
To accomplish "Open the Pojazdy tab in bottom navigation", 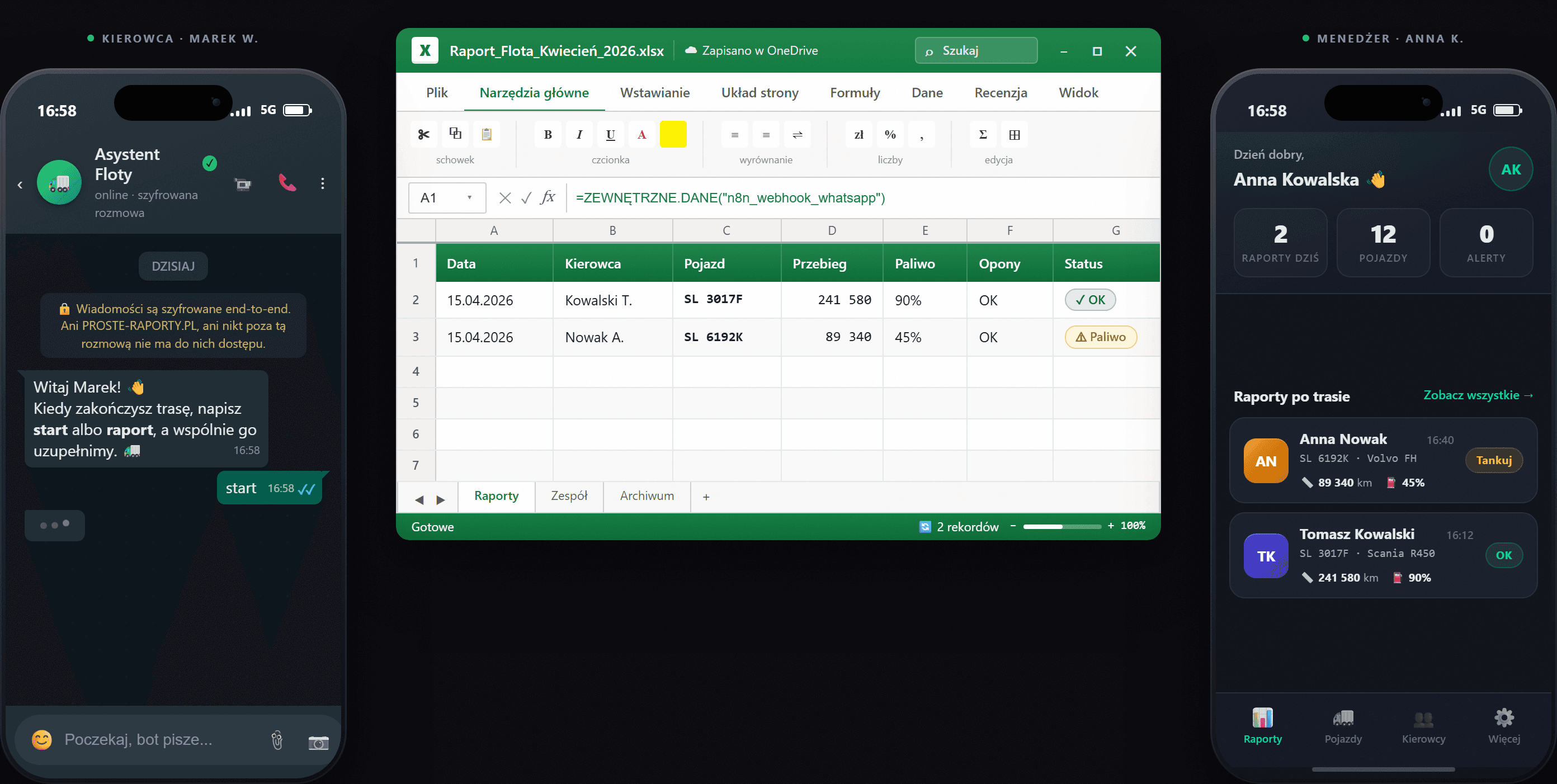I will pyautogui.click(x=1343, y=725).
